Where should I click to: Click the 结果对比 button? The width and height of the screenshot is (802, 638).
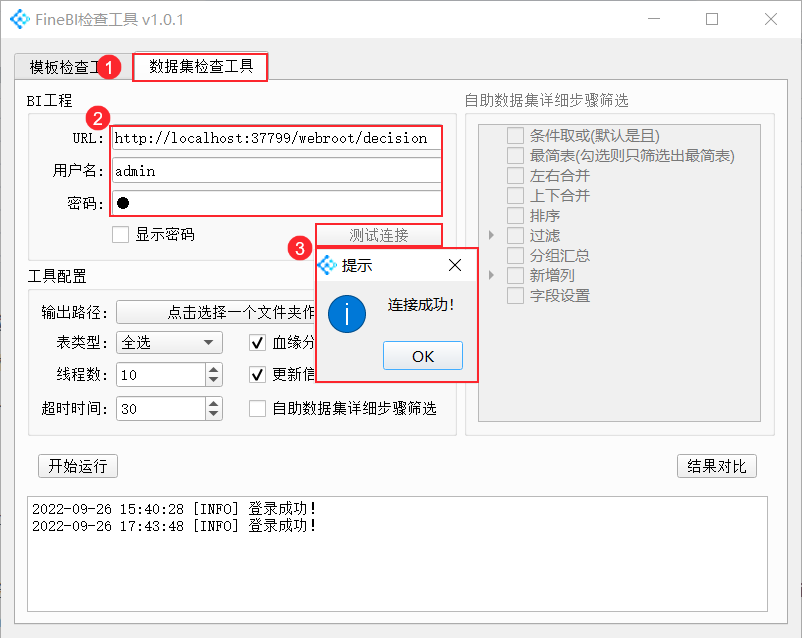(717, 466)
